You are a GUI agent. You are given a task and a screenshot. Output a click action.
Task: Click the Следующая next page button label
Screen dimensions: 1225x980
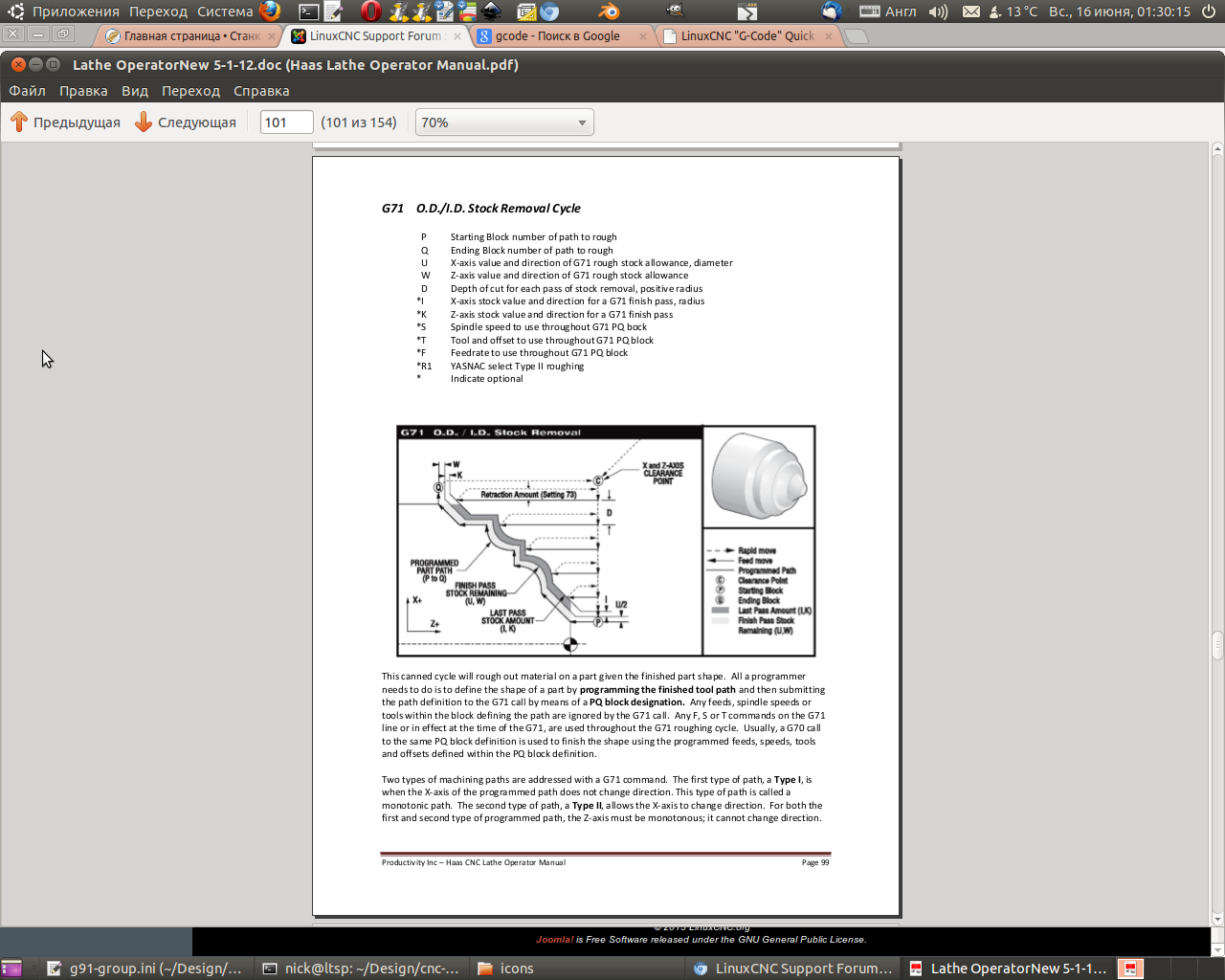(x=197, y=122)
